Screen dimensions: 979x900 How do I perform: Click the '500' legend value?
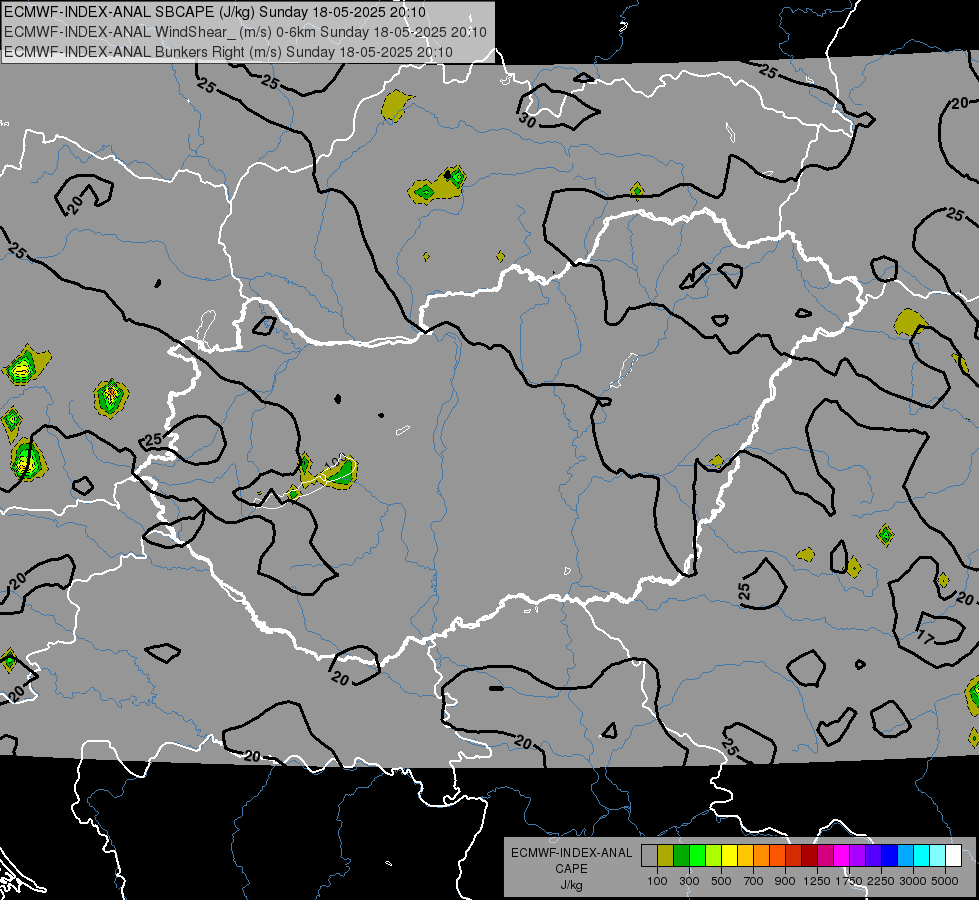tap(721, 881)
